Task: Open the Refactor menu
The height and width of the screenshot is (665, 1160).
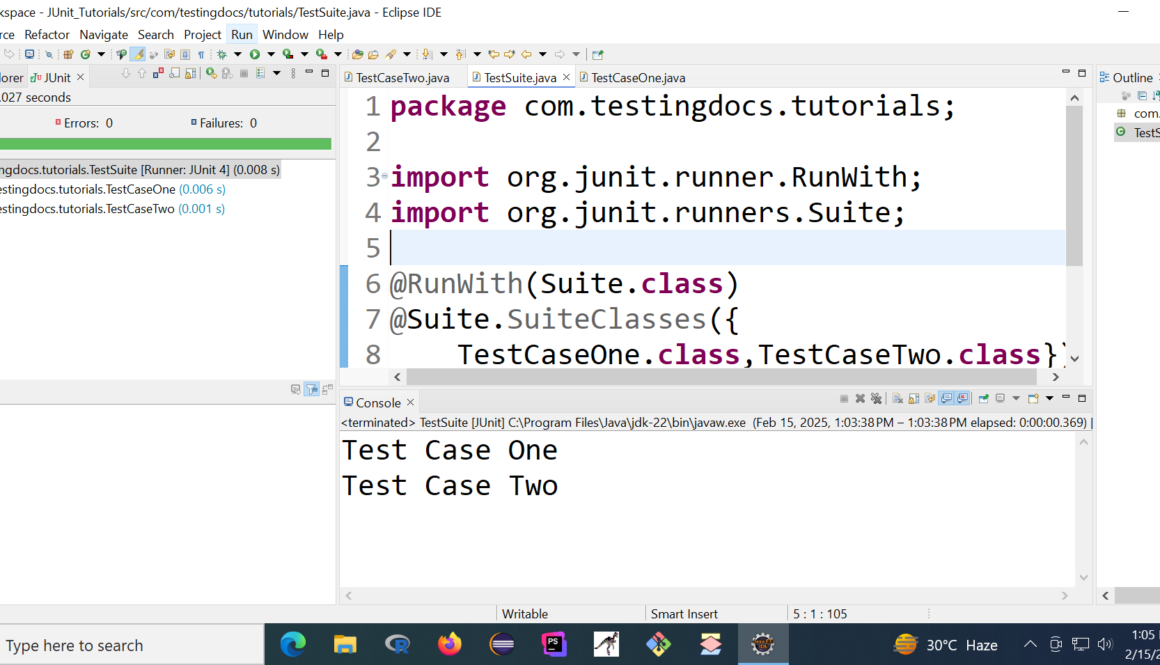Action: (x=47, y=34)
